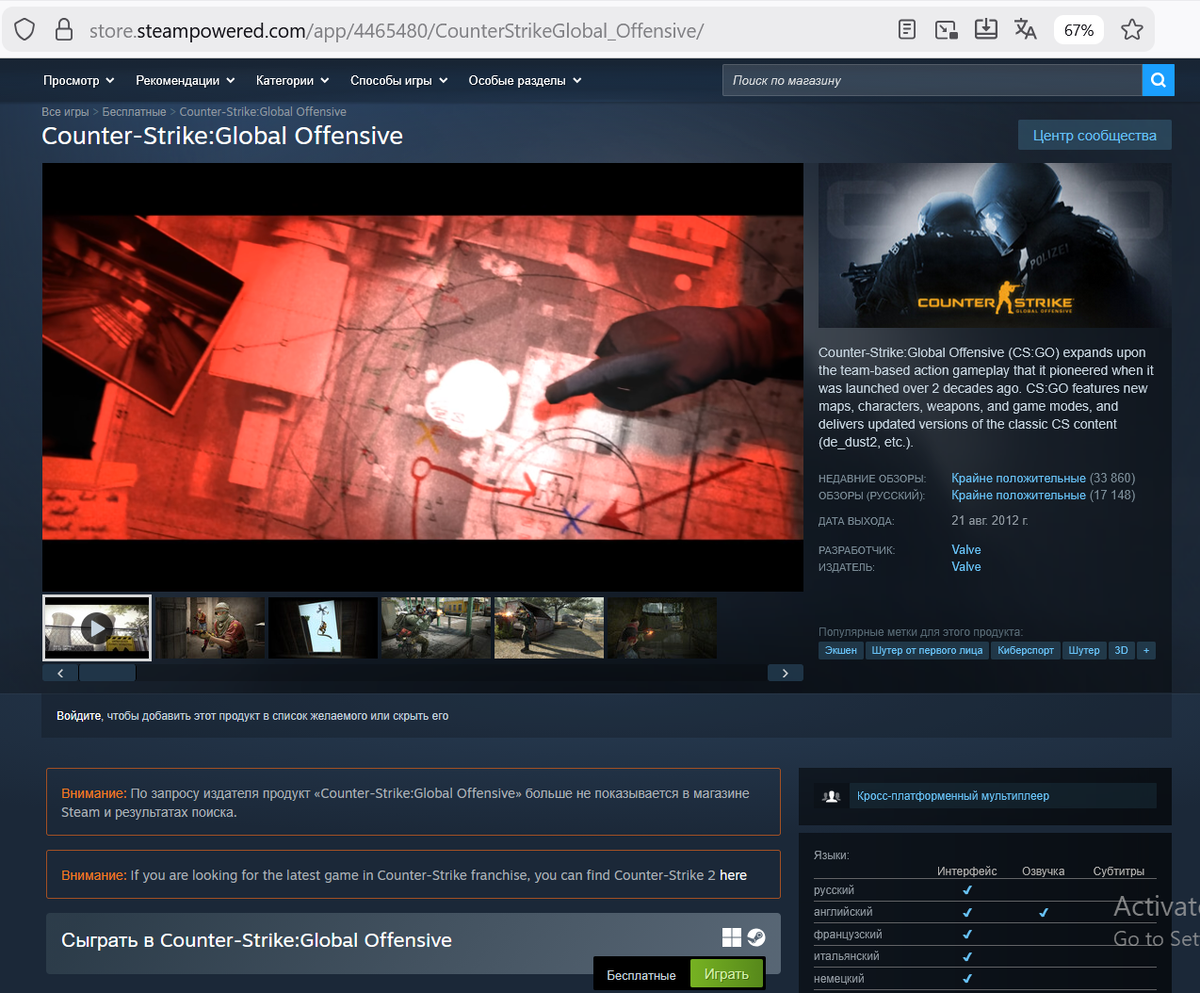
Task: Click the Windows platform icon
Action: [x=732, y=937]
